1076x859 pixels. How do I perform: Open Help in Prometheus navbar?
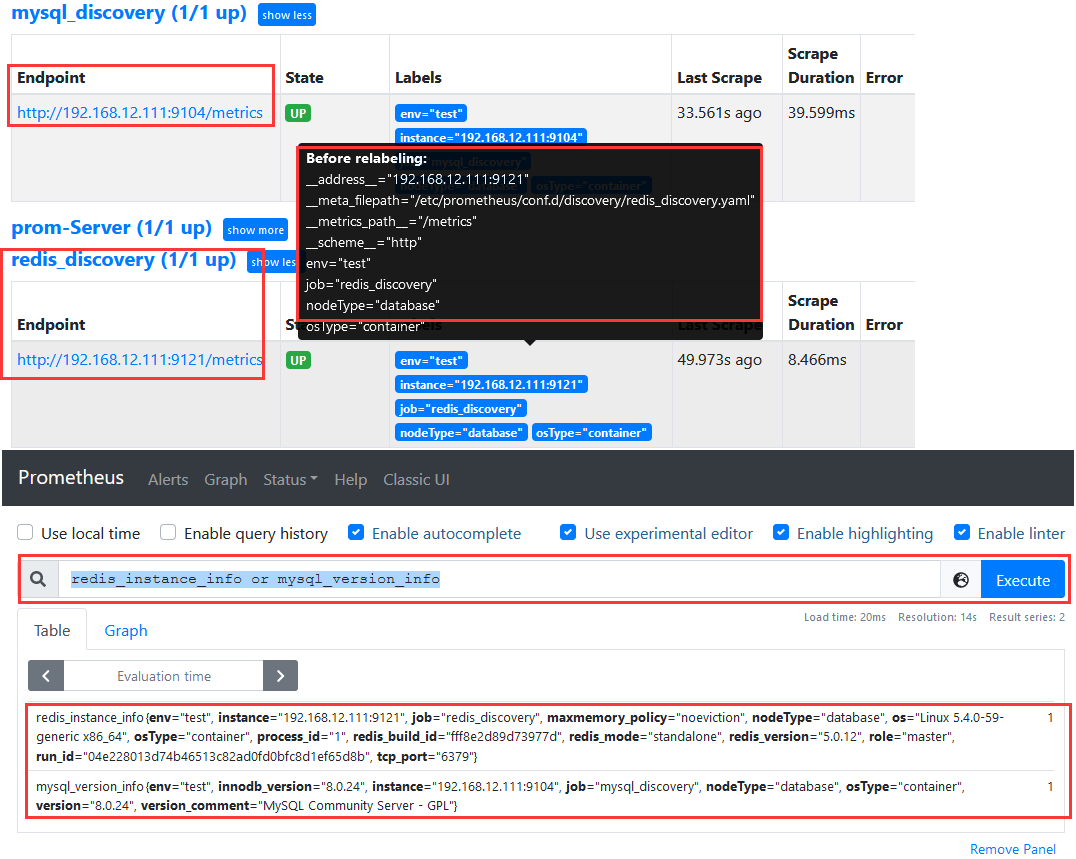351,480
